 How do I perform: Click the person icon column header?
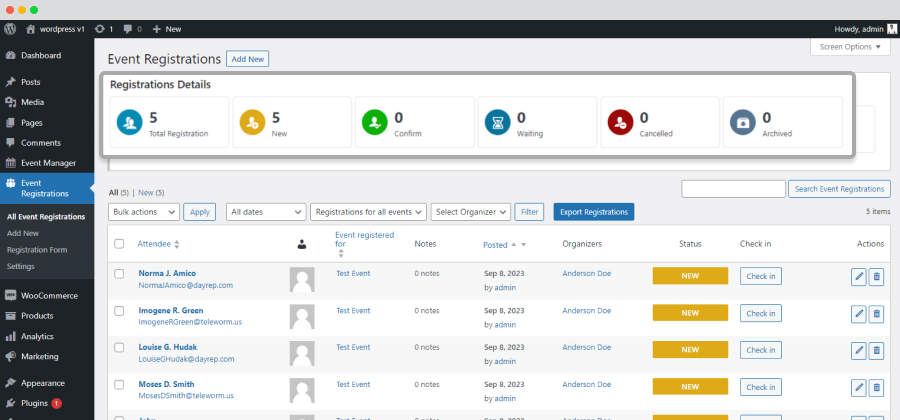[x=302, y=244]
